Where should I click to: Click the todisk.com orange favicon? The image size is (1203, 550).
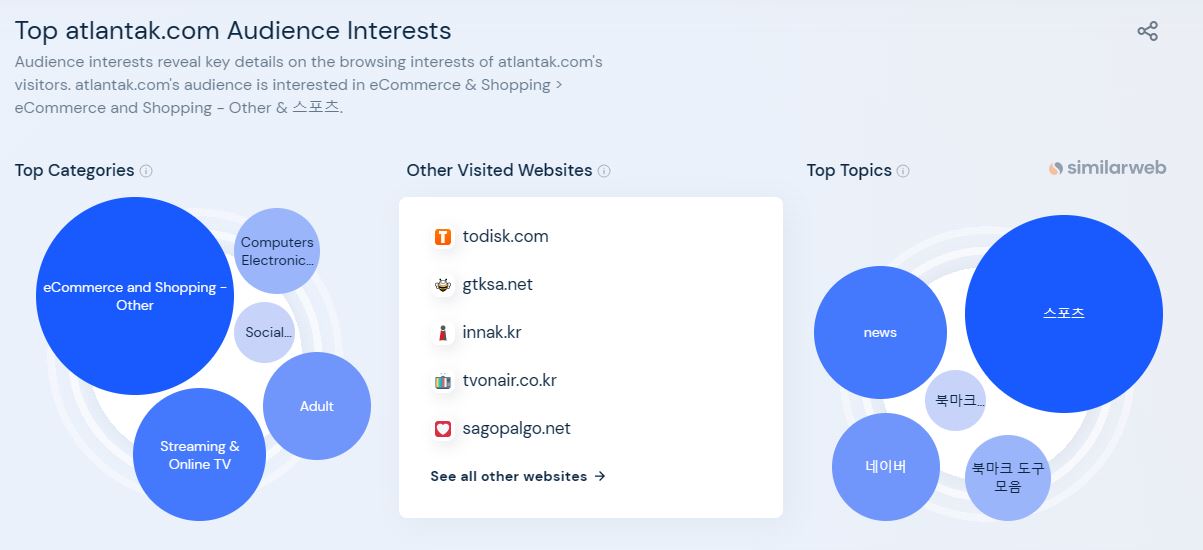(x=443, y=237)
